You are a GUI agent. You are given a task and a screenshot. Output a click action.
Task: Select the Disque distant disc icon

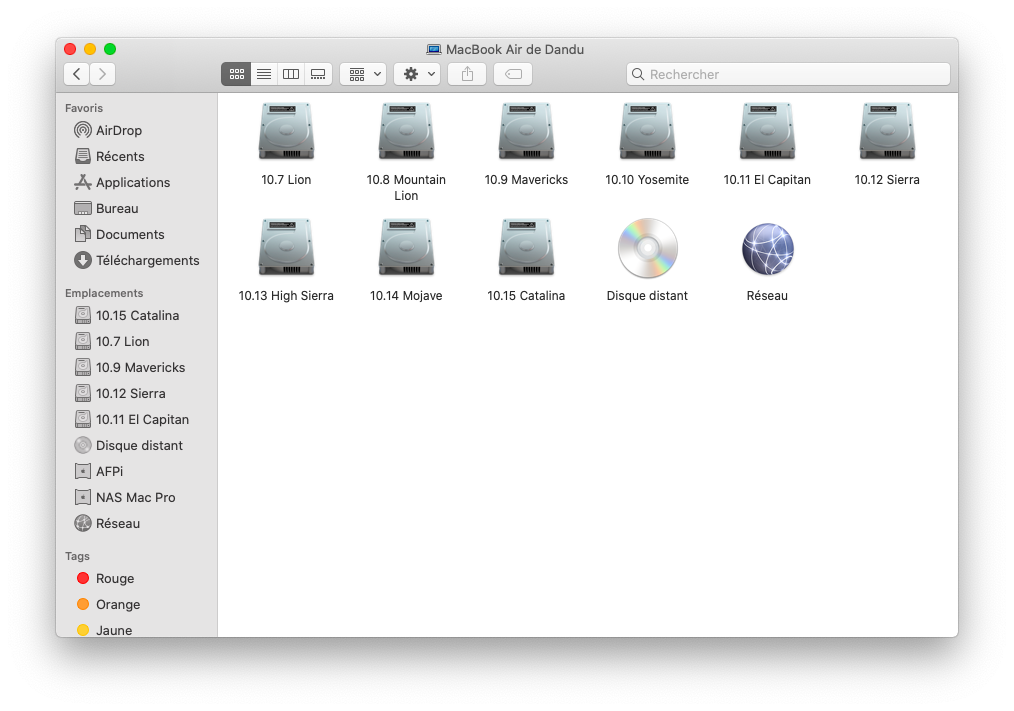coord(647,248)
